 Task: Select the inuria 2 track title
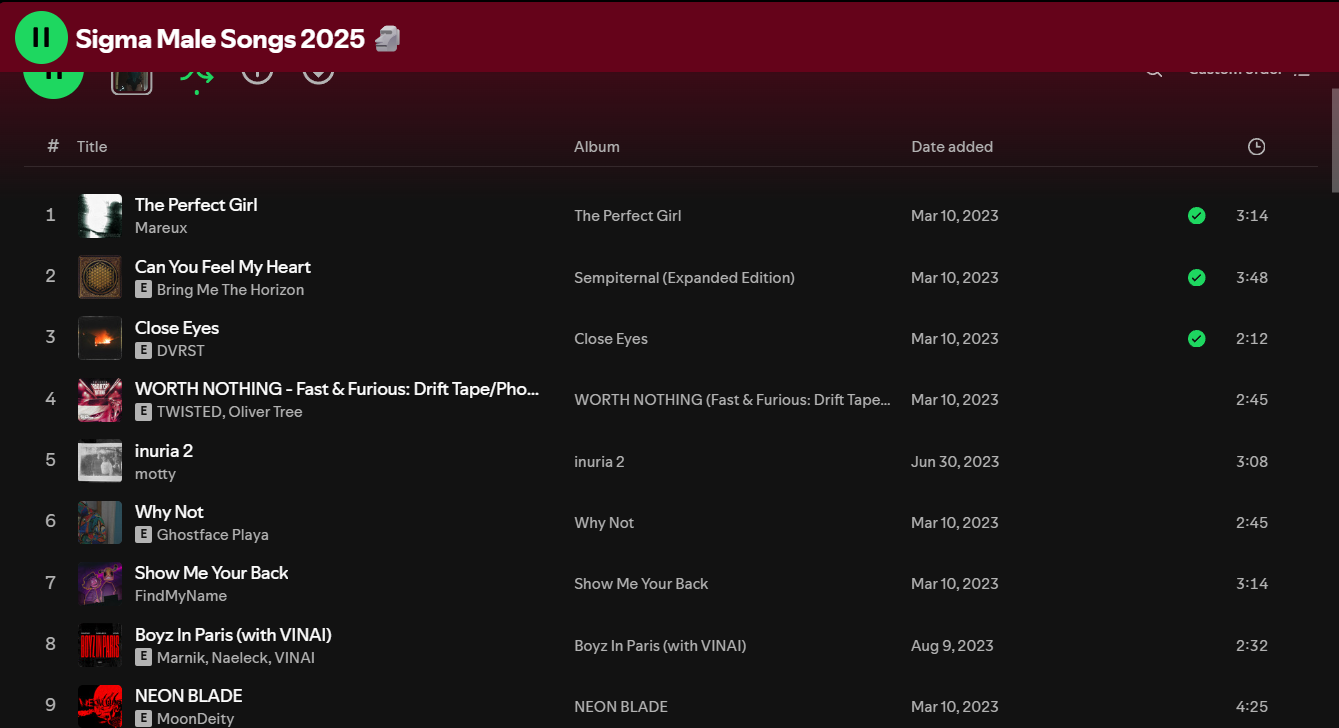pyautogui.click(x=164, y=451)
